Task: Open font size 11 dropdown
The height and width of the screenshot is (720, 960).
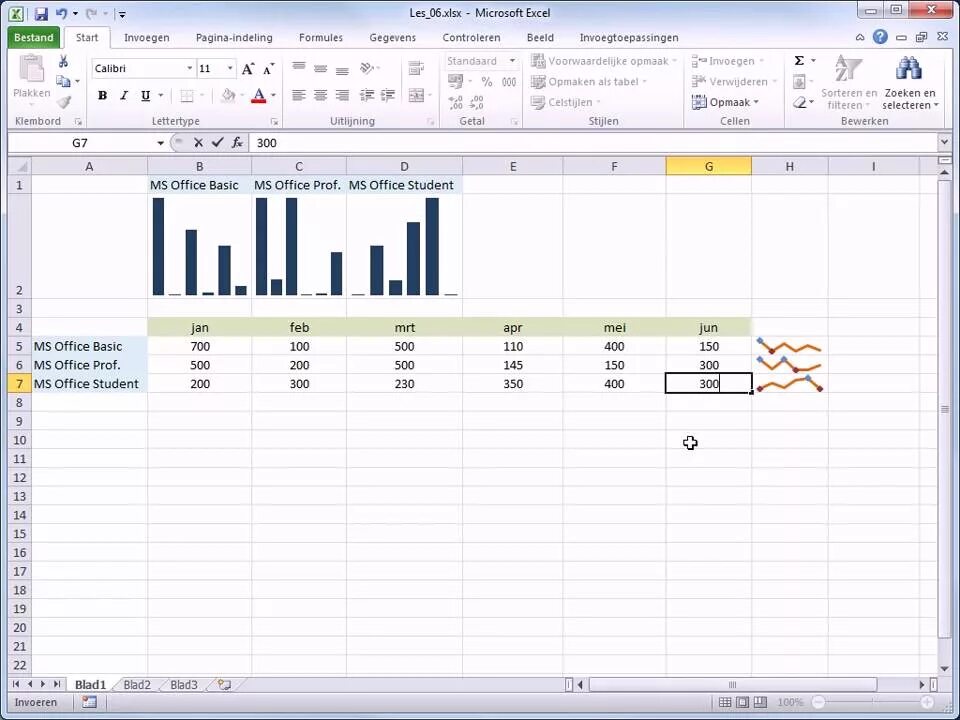Action: (230, 69)
